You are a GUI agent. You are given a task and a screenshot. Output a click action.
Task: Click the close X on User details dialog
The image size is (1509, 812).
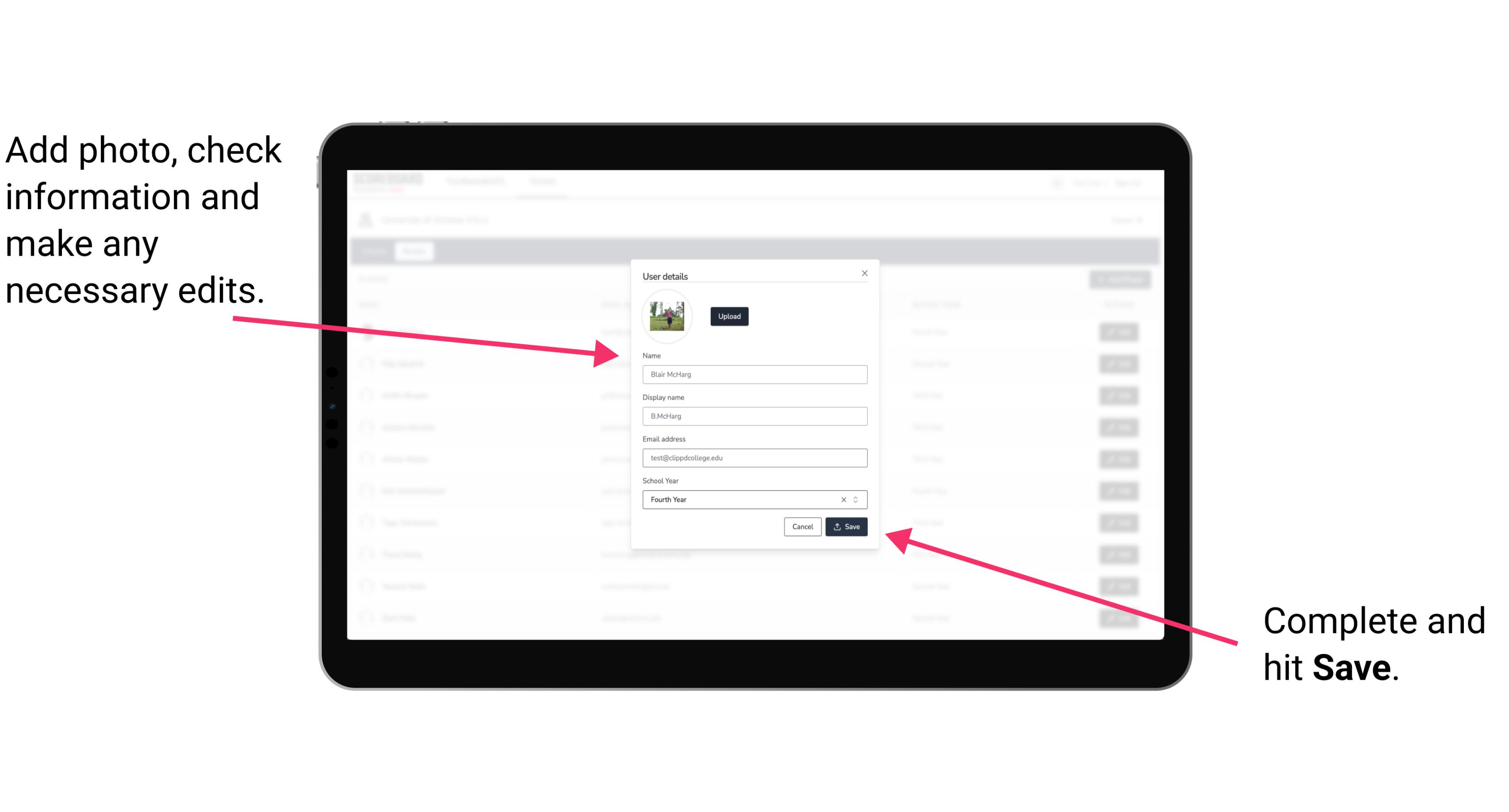(x=864, y=273)
